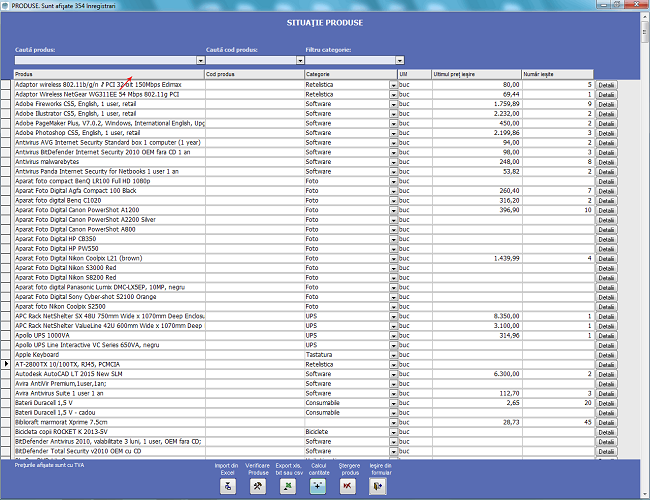Select row of Adaptor Wireless NetGear WG311EE
The image size is (650, 500).
pyautogui.click(x=6, y=95)
